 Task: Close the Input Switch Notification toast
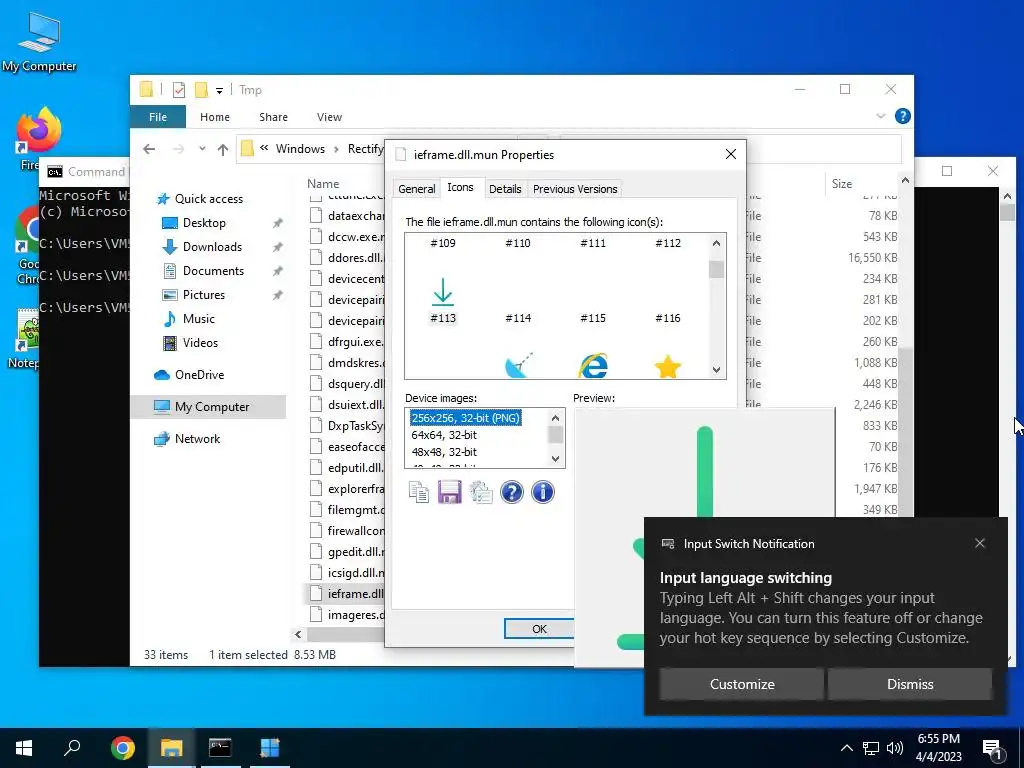click(980, 543)
